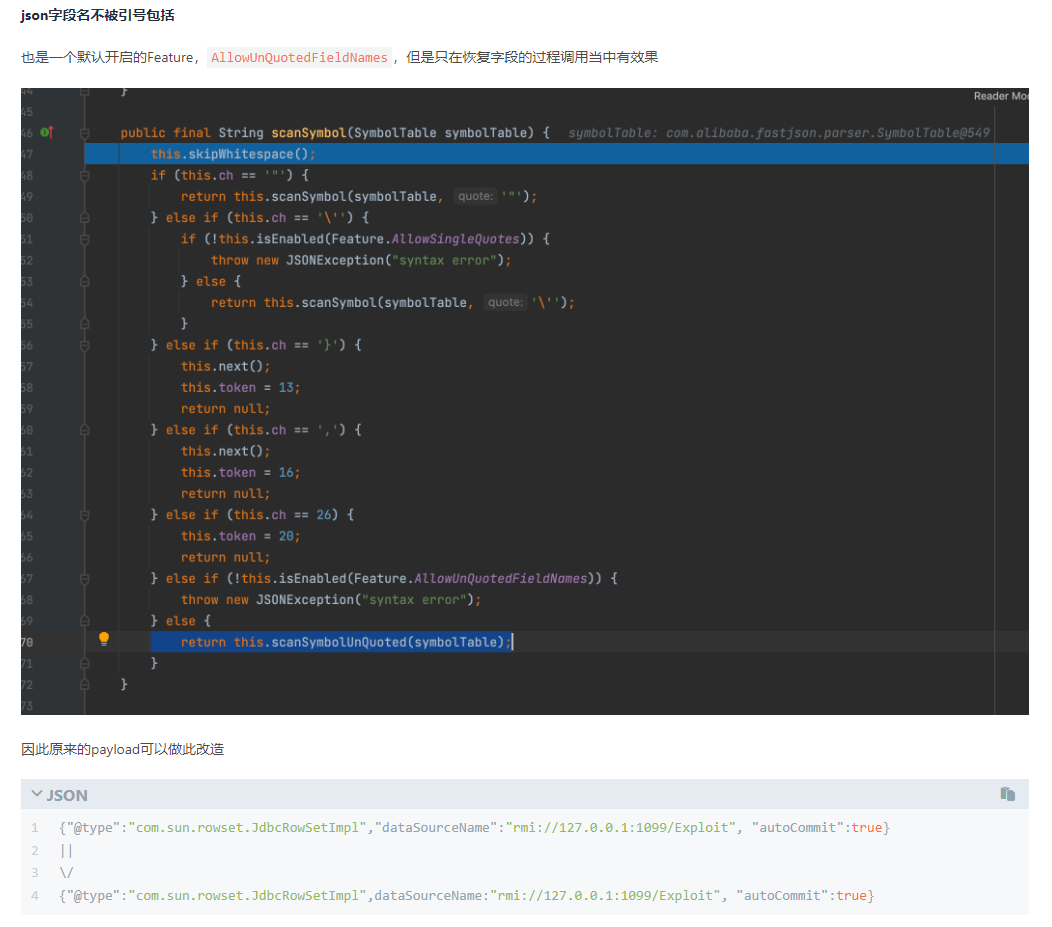1052x927 pixels.
Task: Click the scanSymbolUnQuoted return statement
Action: click(x=345, y=642)
